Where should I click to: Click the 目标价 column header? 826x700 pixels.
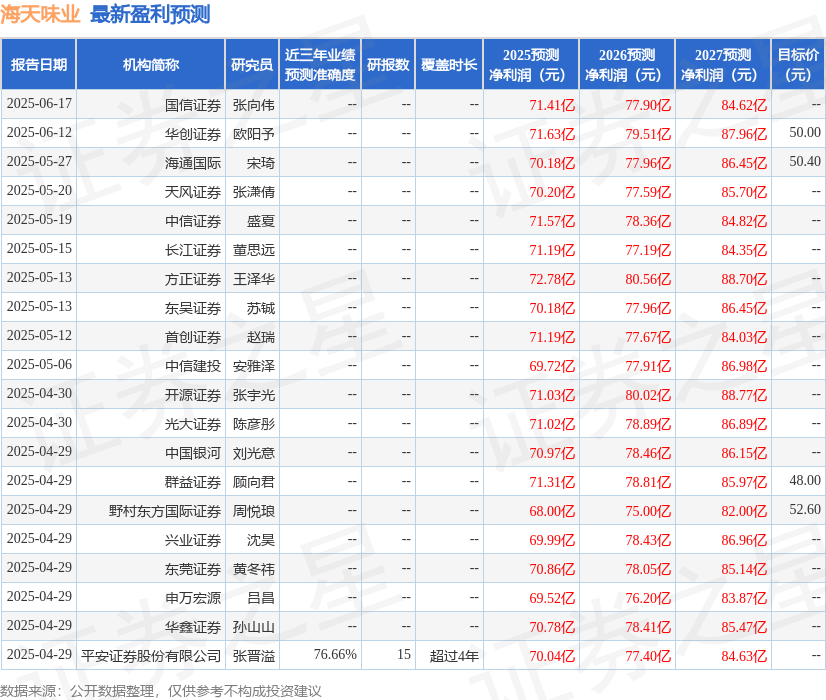798,64
